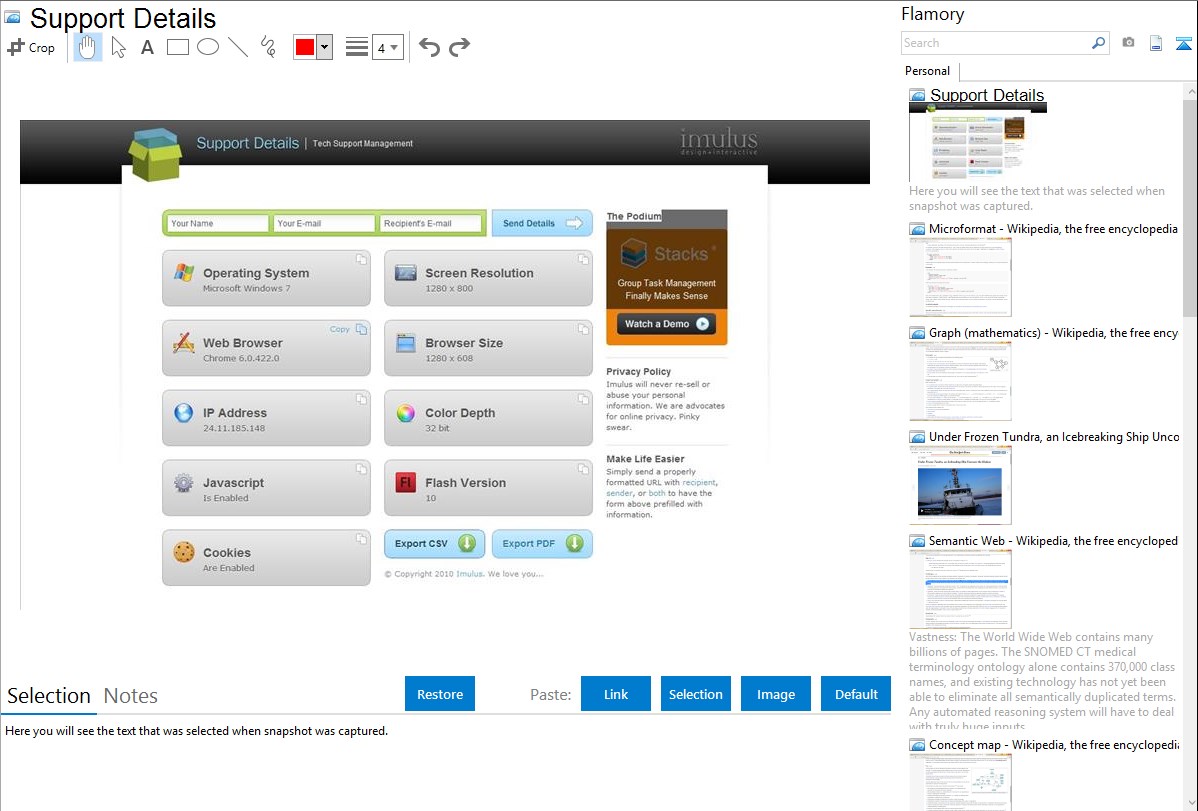The image size is (1198, 811).
Task: Open the Selection tab
Action: pos(48,696)
